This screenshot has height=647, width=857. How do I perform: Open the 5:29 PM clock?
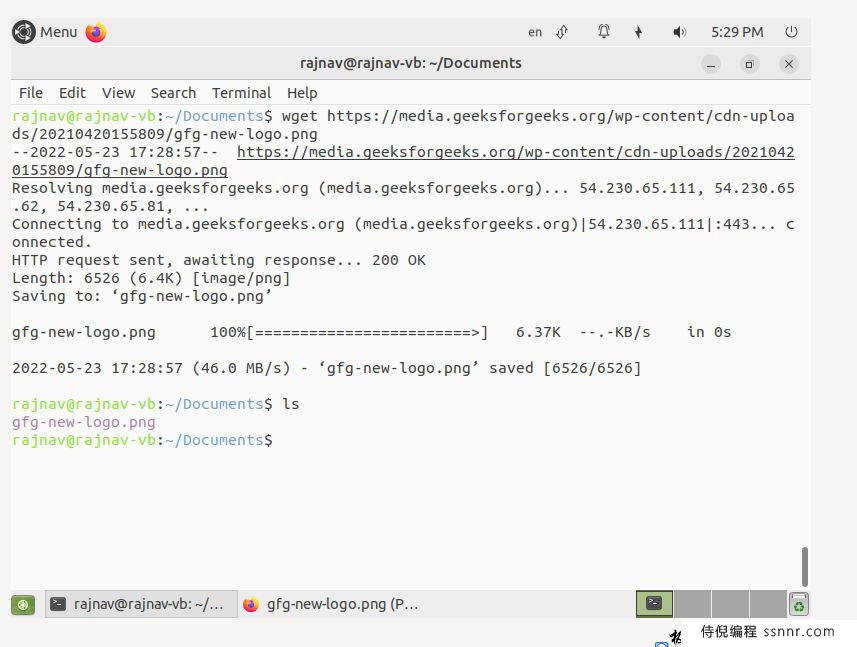[x=737, y=32]
